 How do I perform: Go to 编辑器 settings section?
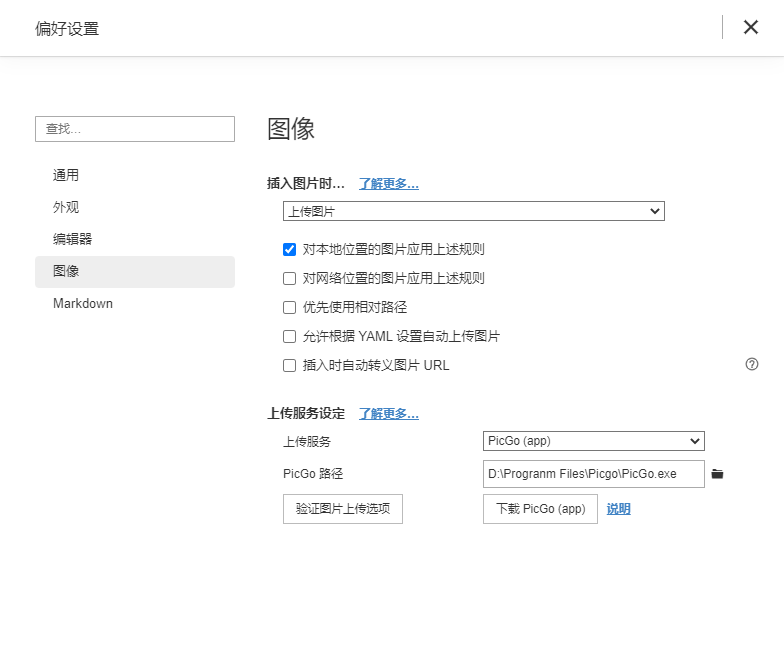click(72, 239)
